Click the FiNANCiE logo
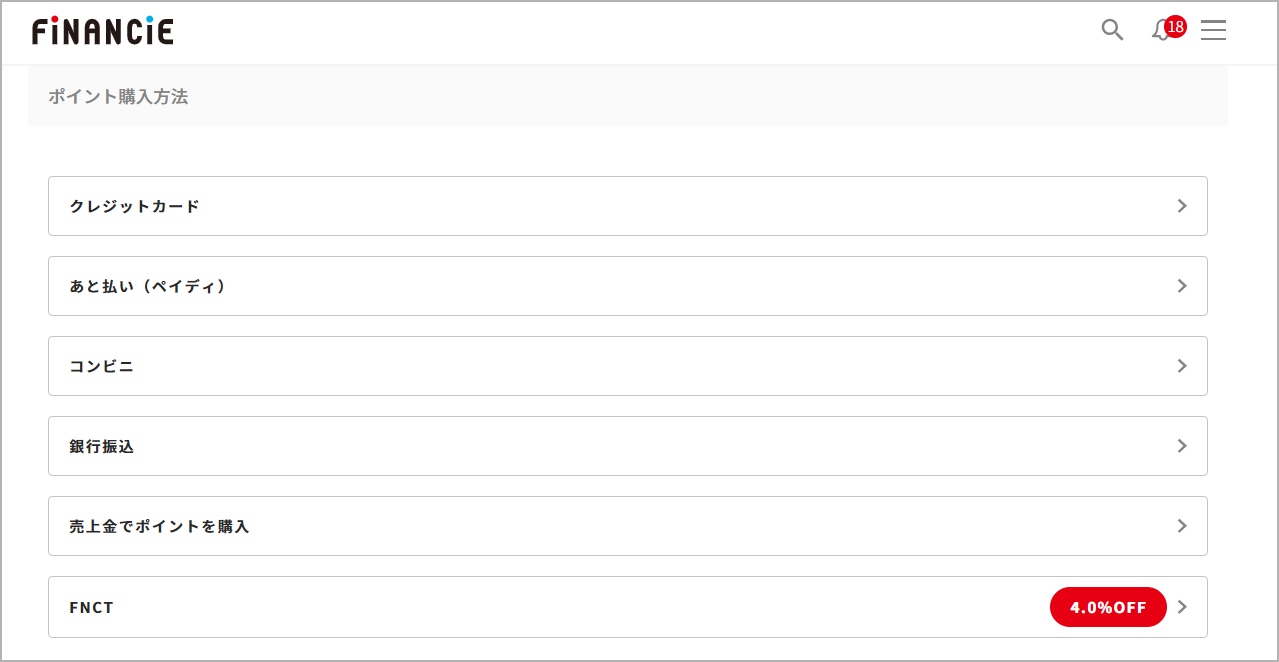This screenshot has width=1279, height=662. click(102, 31)
